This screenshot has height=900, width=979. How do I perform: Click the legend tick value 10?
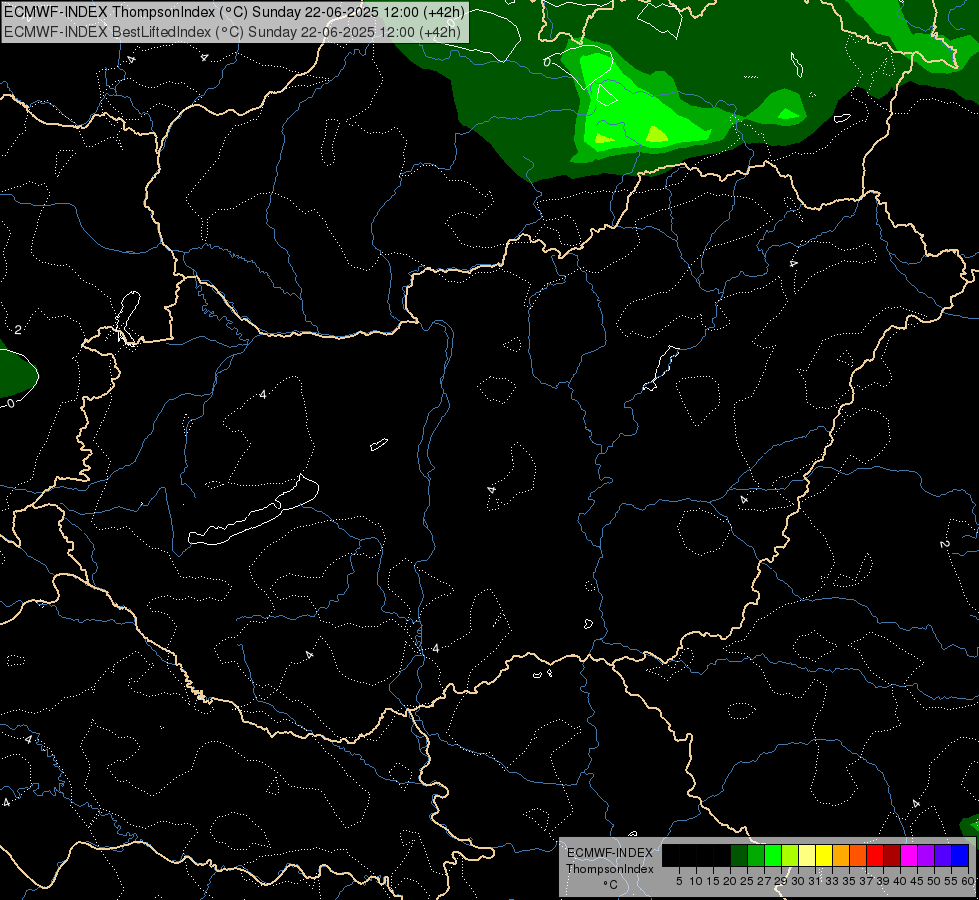tap(696, 881)
